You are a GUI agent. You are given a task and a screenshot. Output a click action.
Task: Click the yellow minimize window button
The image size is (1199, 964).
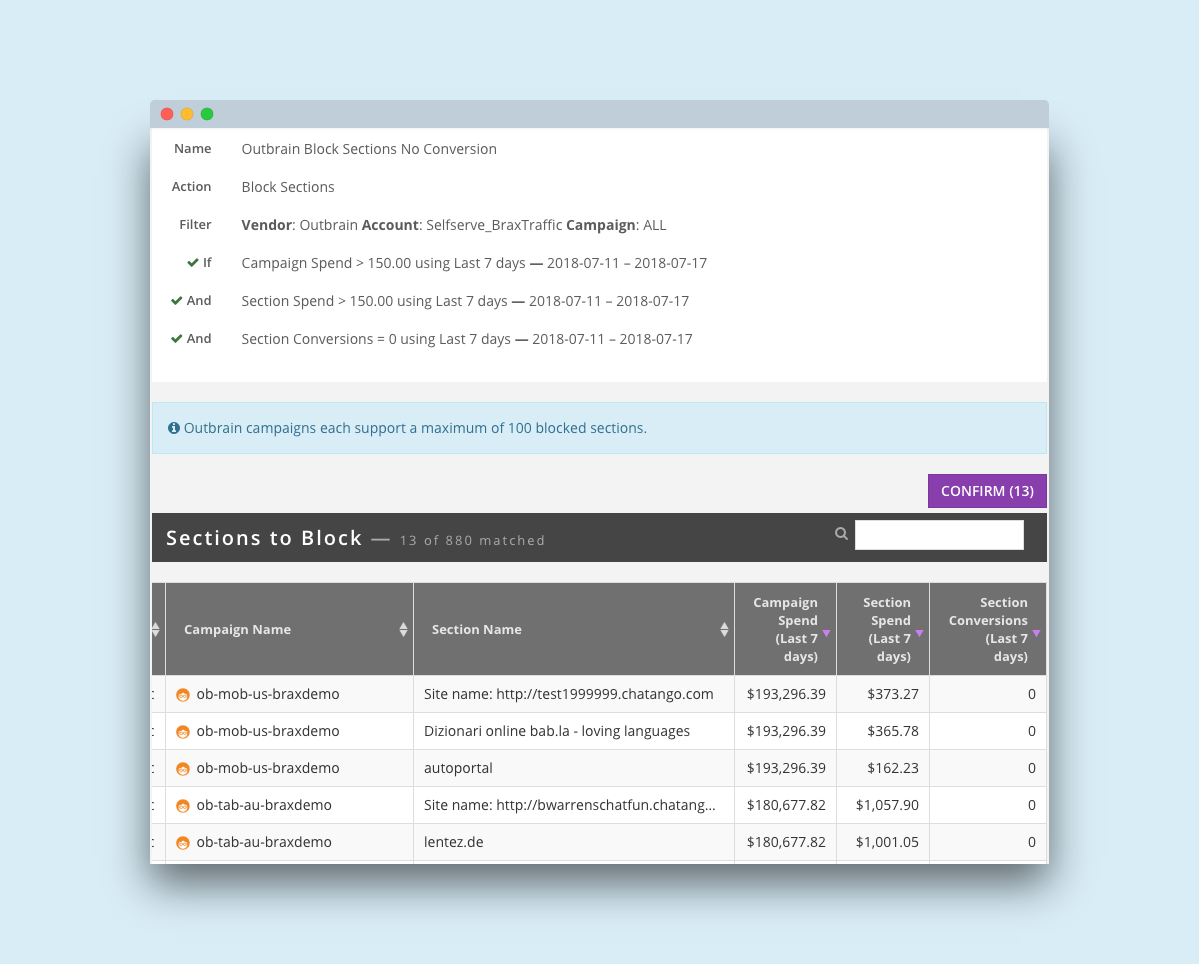[x=187, y=114]
